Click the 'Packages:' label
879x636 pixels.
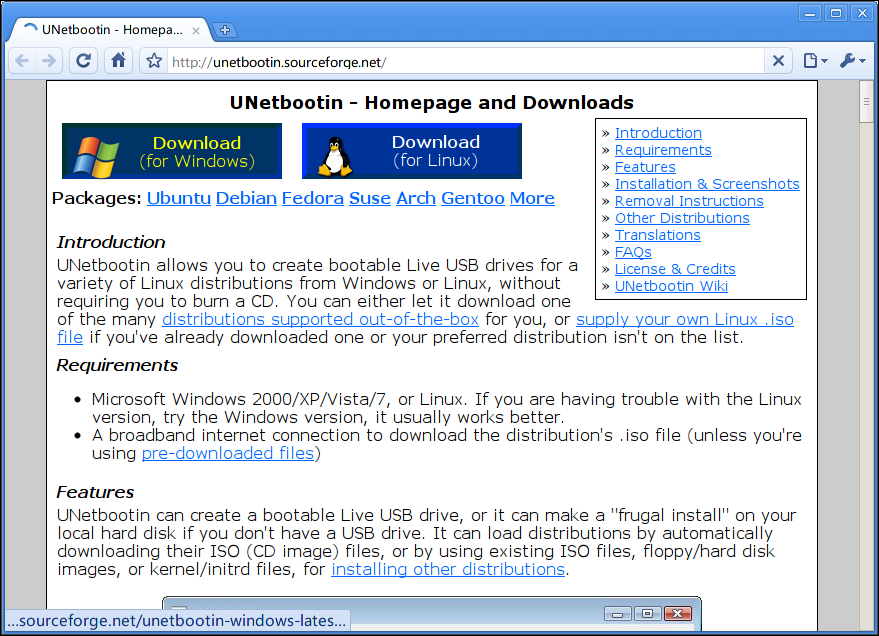[x=96, y=198]
